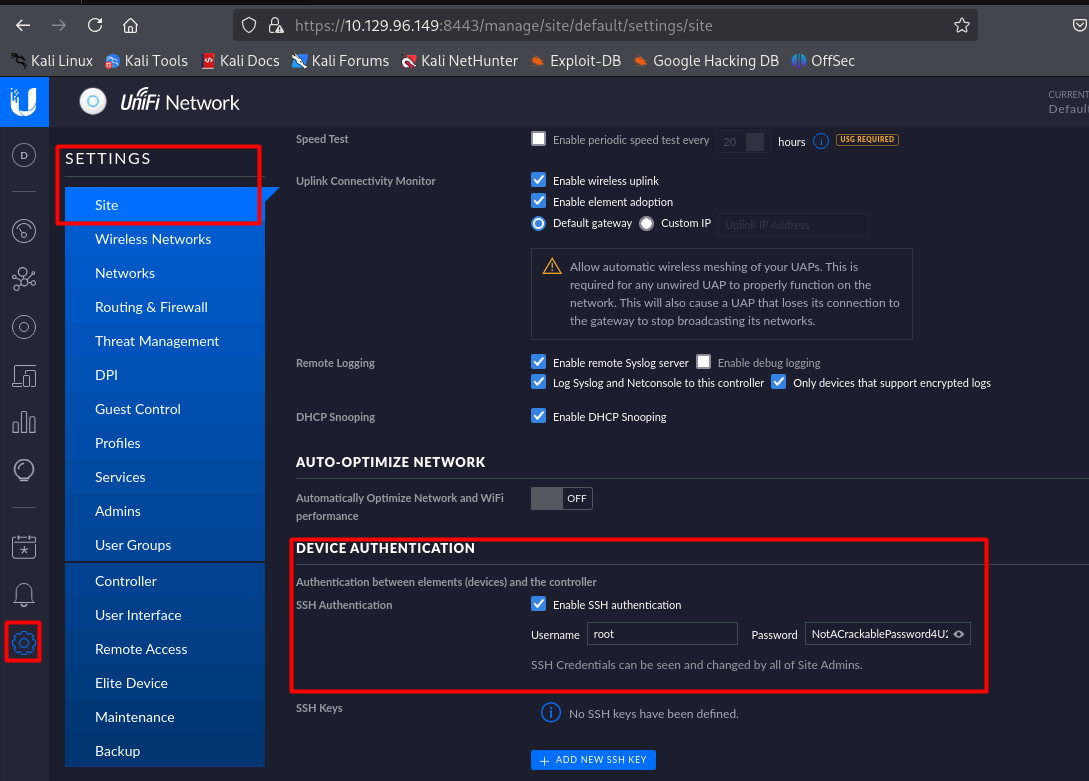Click the browser URL address bar
1089x781 pixels.
click(605, 26)
